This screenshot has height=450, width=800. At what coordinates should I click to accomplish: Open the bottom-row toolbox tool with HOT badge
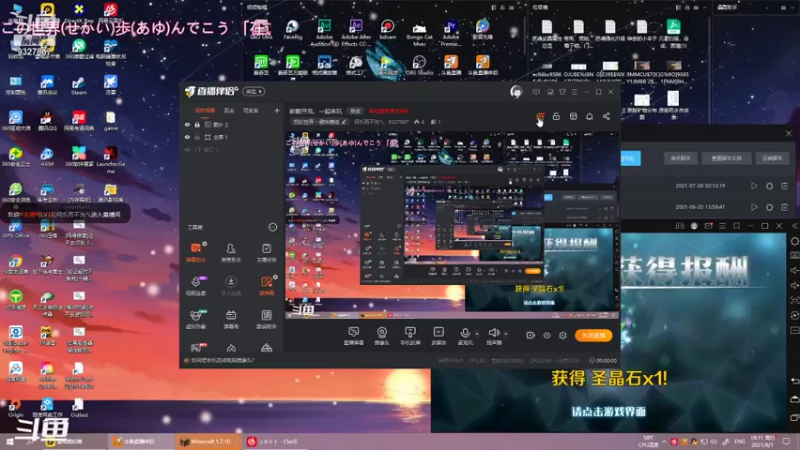point(197,347)
